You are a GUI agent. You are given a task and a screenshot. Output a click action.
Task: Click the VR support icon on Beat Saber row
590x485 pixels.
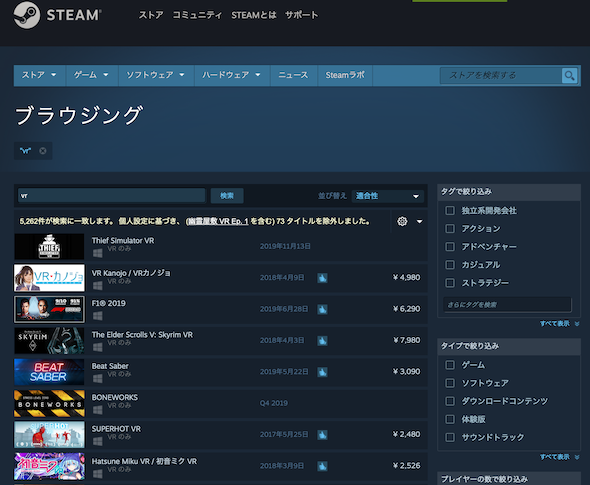(x=322, y=372)
